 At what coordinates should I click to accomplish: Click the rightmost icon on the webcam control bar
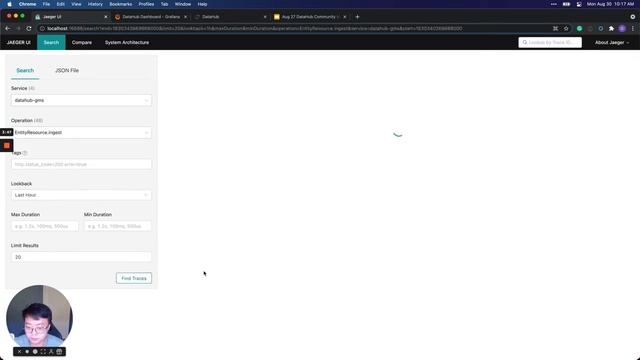tap(59, 351)
